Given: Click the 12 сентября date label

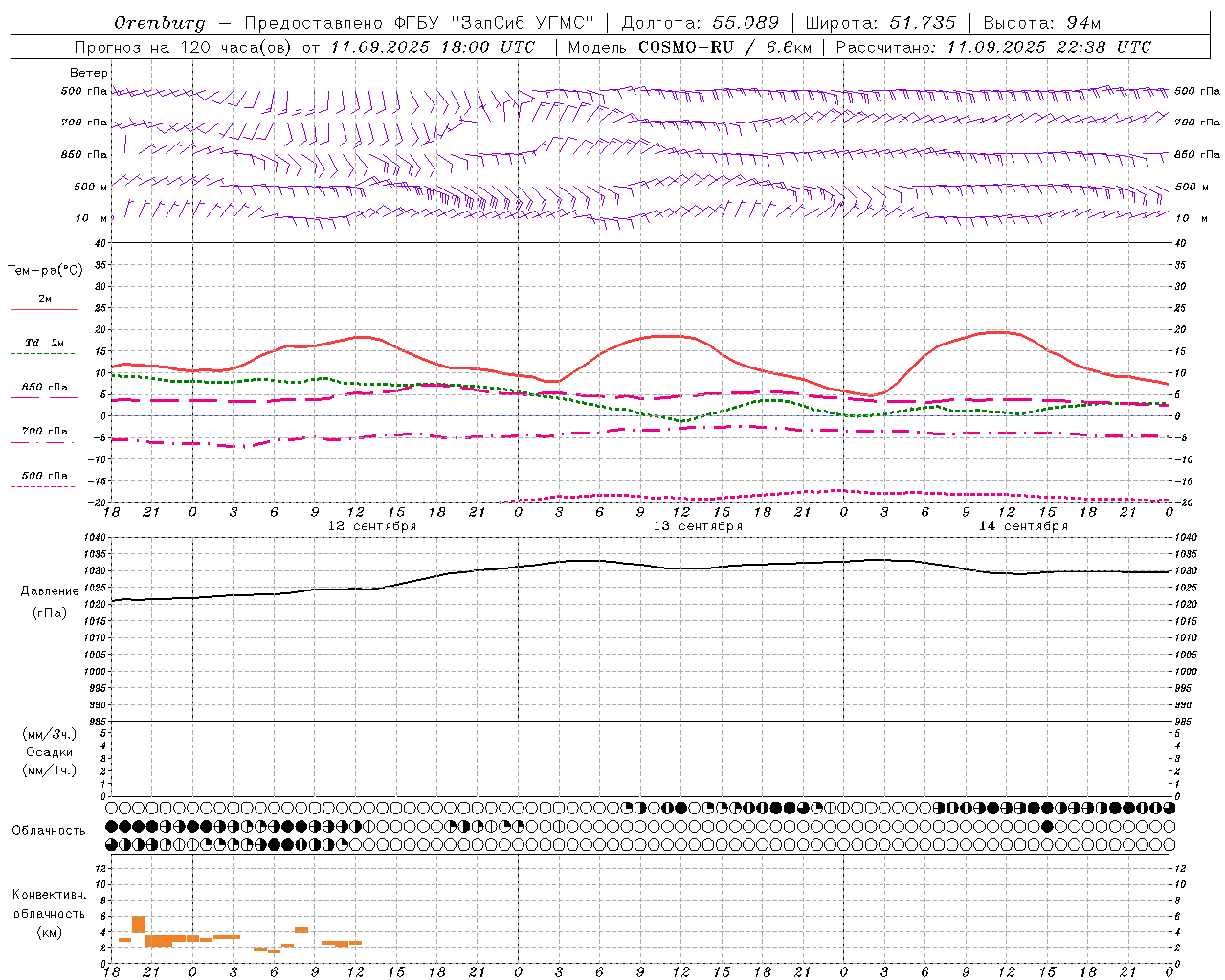Looking at the screenshot, I should [372, 526].
